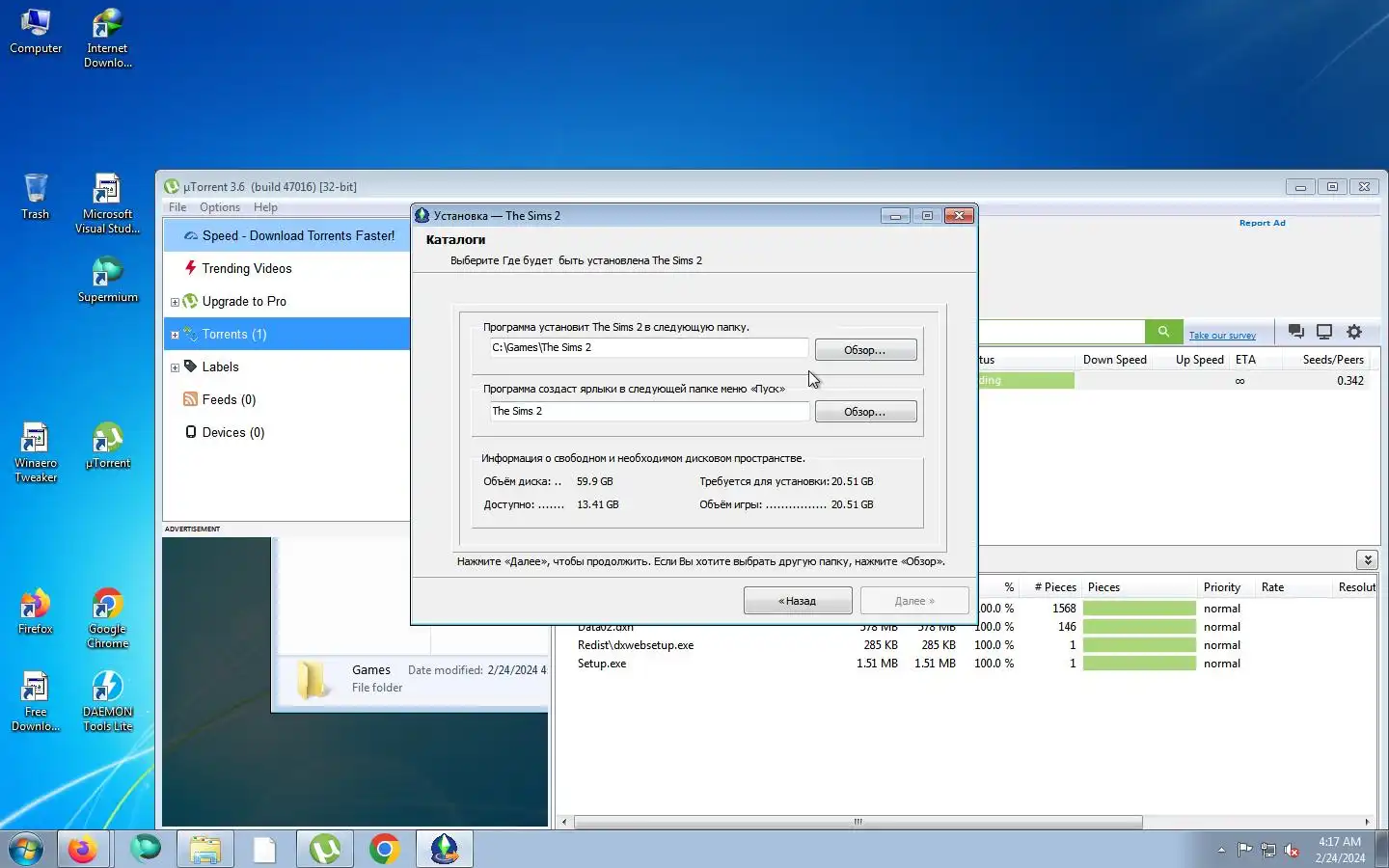Open Microsoft Visual Studio desktop shortcut
The width and height of the screenshot is (1389, 868).
click(x=107, y=204)
